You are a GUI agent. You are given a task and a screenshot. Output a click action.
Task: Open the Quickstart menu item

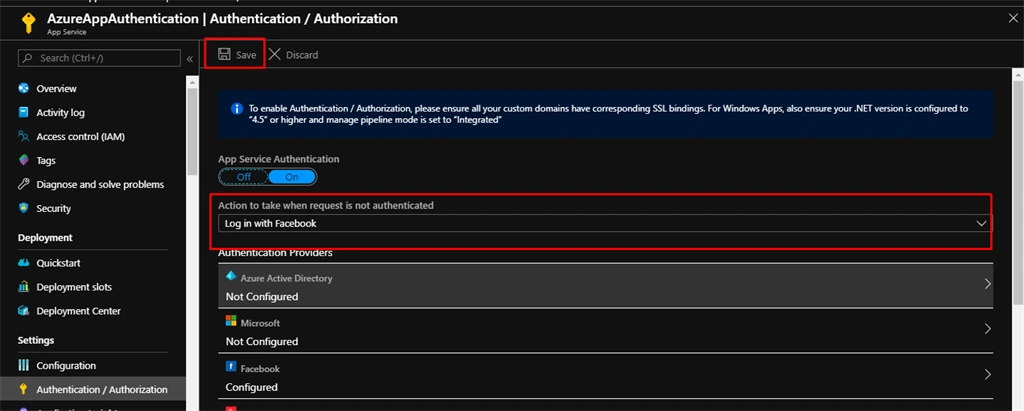click(59, 263)
